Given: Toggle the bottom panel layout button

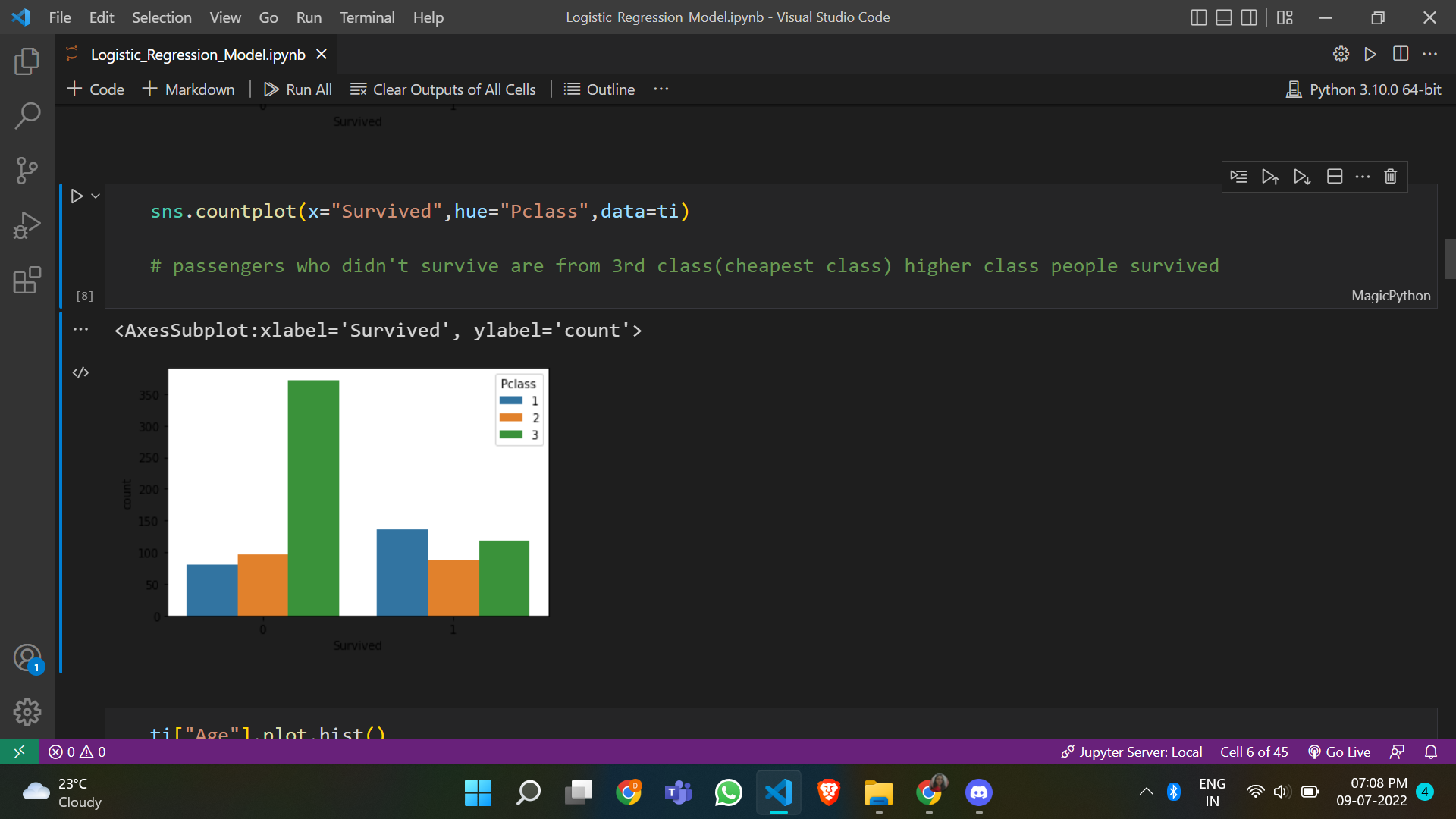Looking at the screenshot, I should 1223,17.
